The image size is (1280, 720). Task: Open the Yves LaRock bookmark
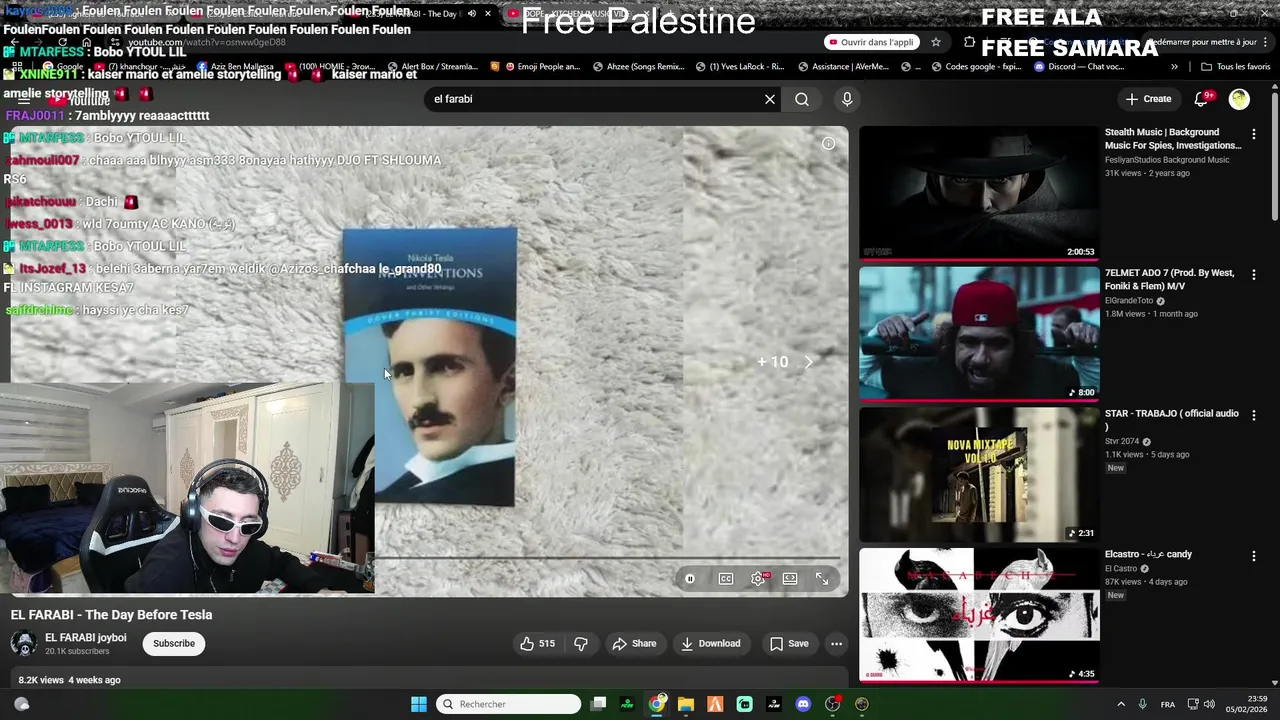click(x=739, y=67)
